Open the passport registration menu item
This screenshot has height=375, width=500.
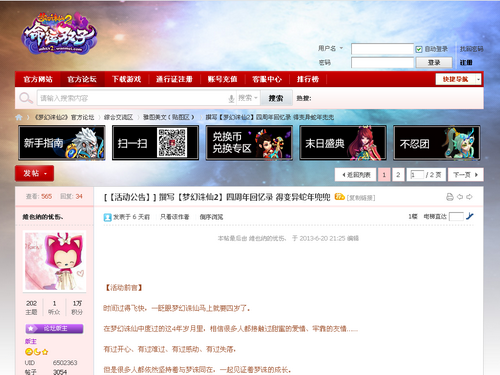click(174, 79)
